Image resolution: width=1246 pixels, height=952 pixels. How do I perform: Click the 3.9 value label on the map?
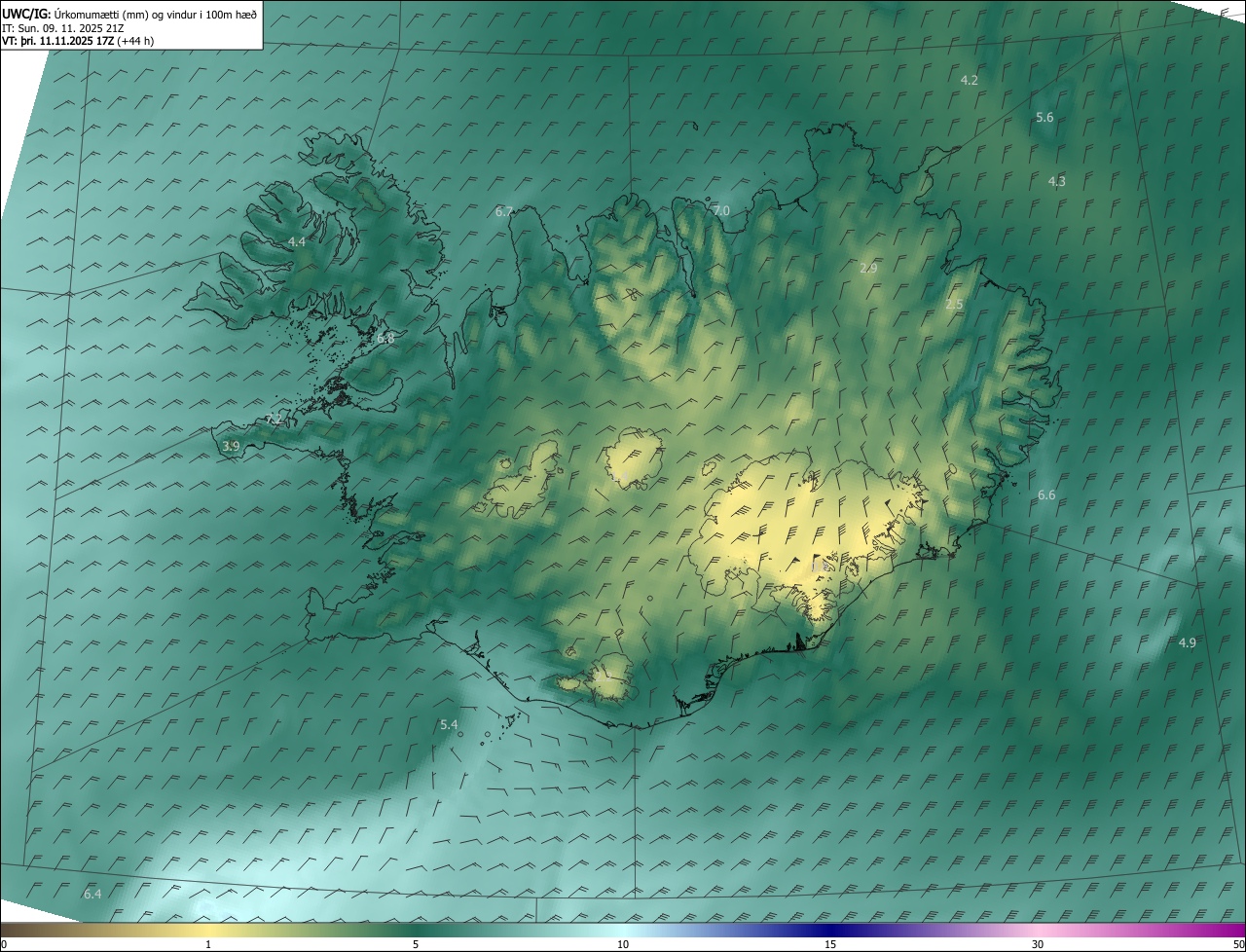(231, 446)
